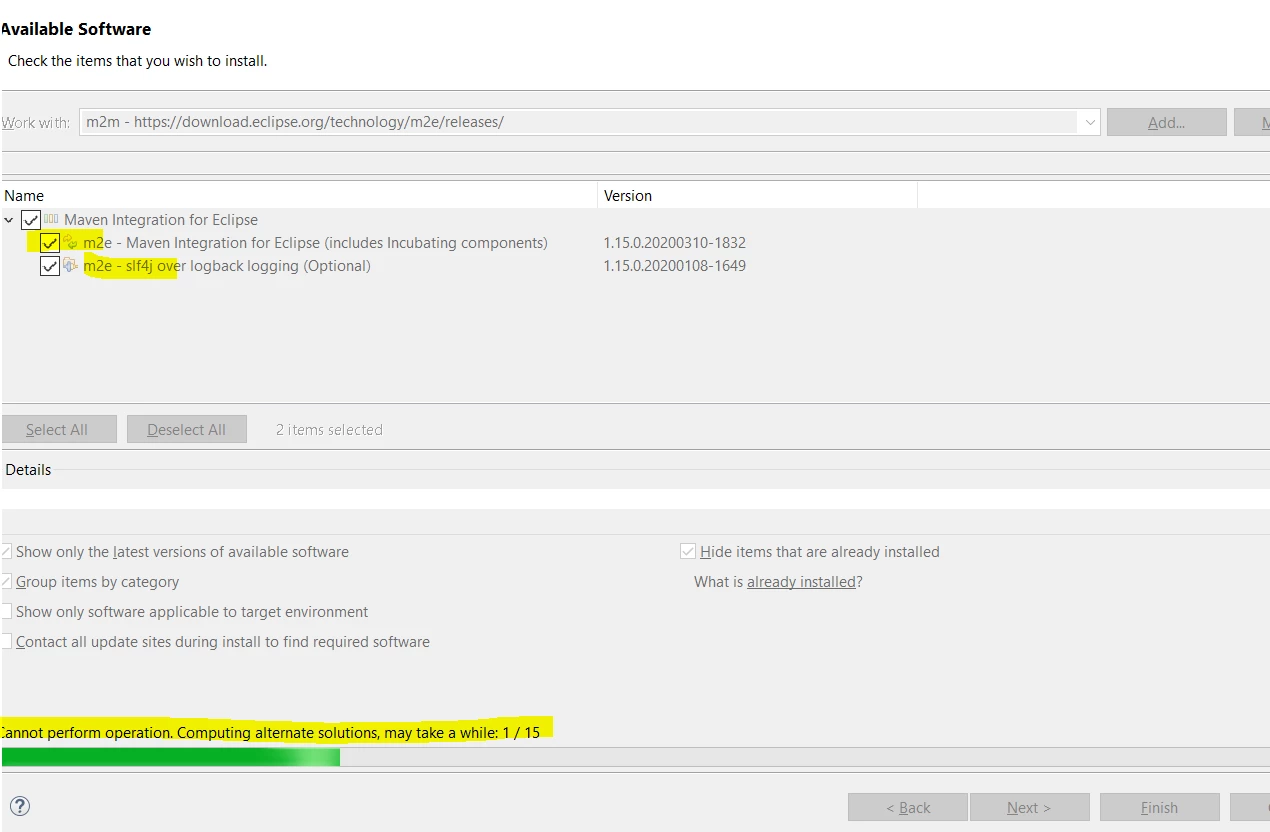Click the Deselect All button
Image resolution: width=1270 pixels, height=832 pixels.
(x=187, y=429)
